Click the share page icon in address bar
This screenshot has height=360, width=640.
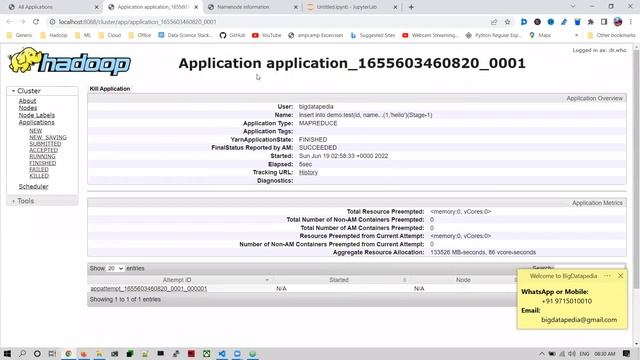click(494, 22)
